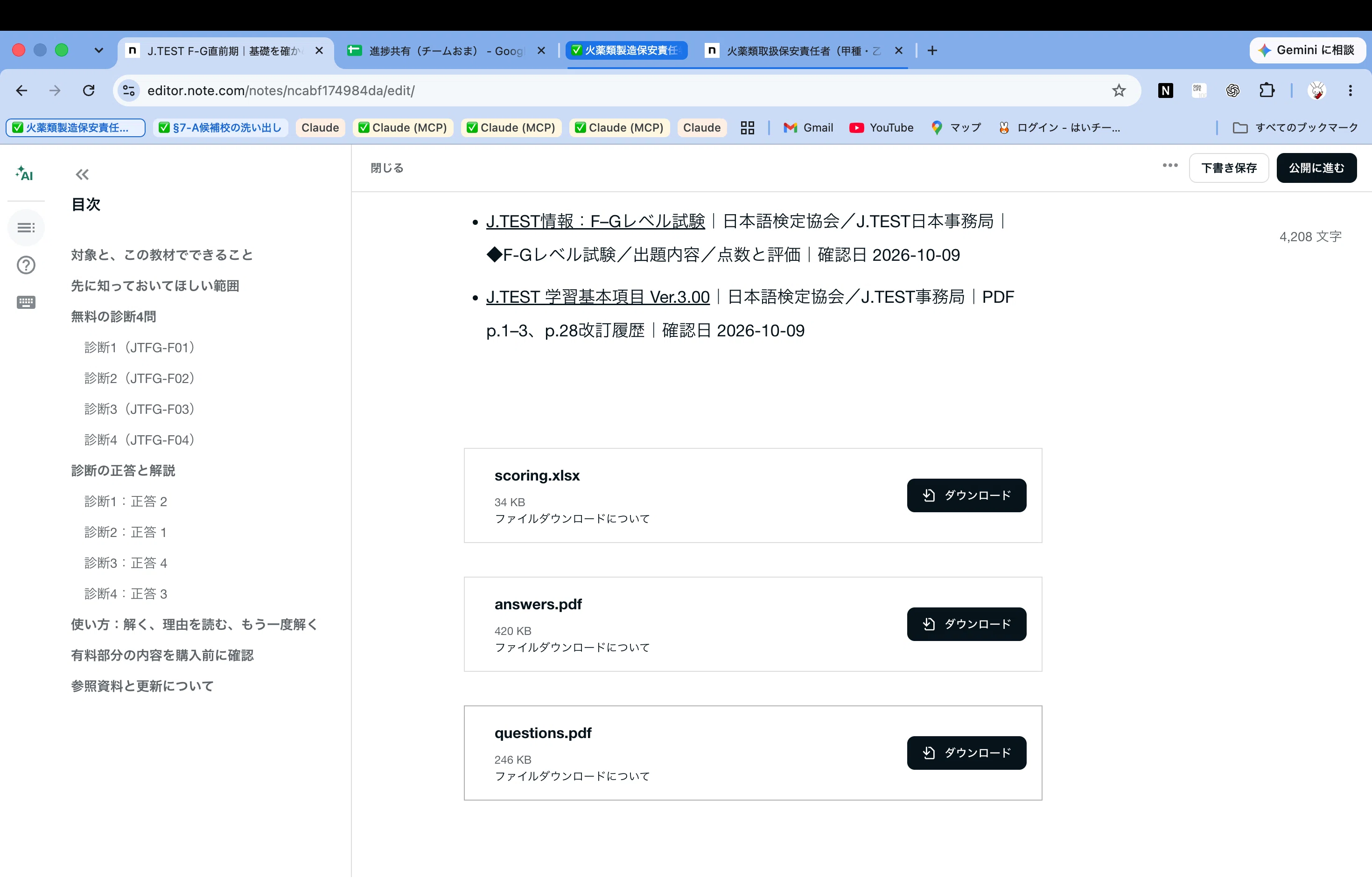This screenshot has height=892, width=1372.
Task: Open the AI assistant icon in sidebar
Action: [24, 174]
